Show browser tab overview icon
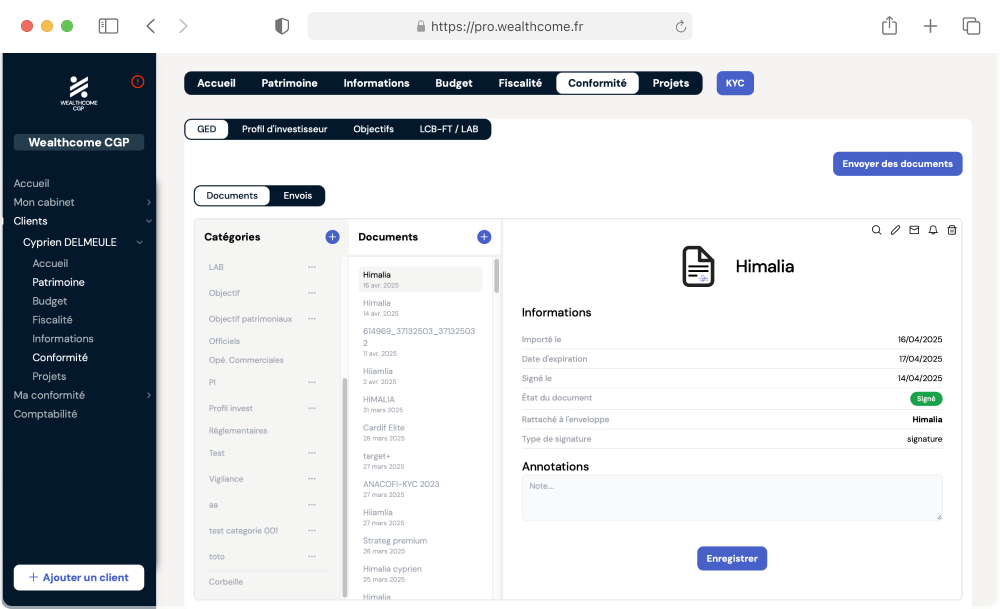The width and height of the screenshot is (1000, 609). [971, 26]
